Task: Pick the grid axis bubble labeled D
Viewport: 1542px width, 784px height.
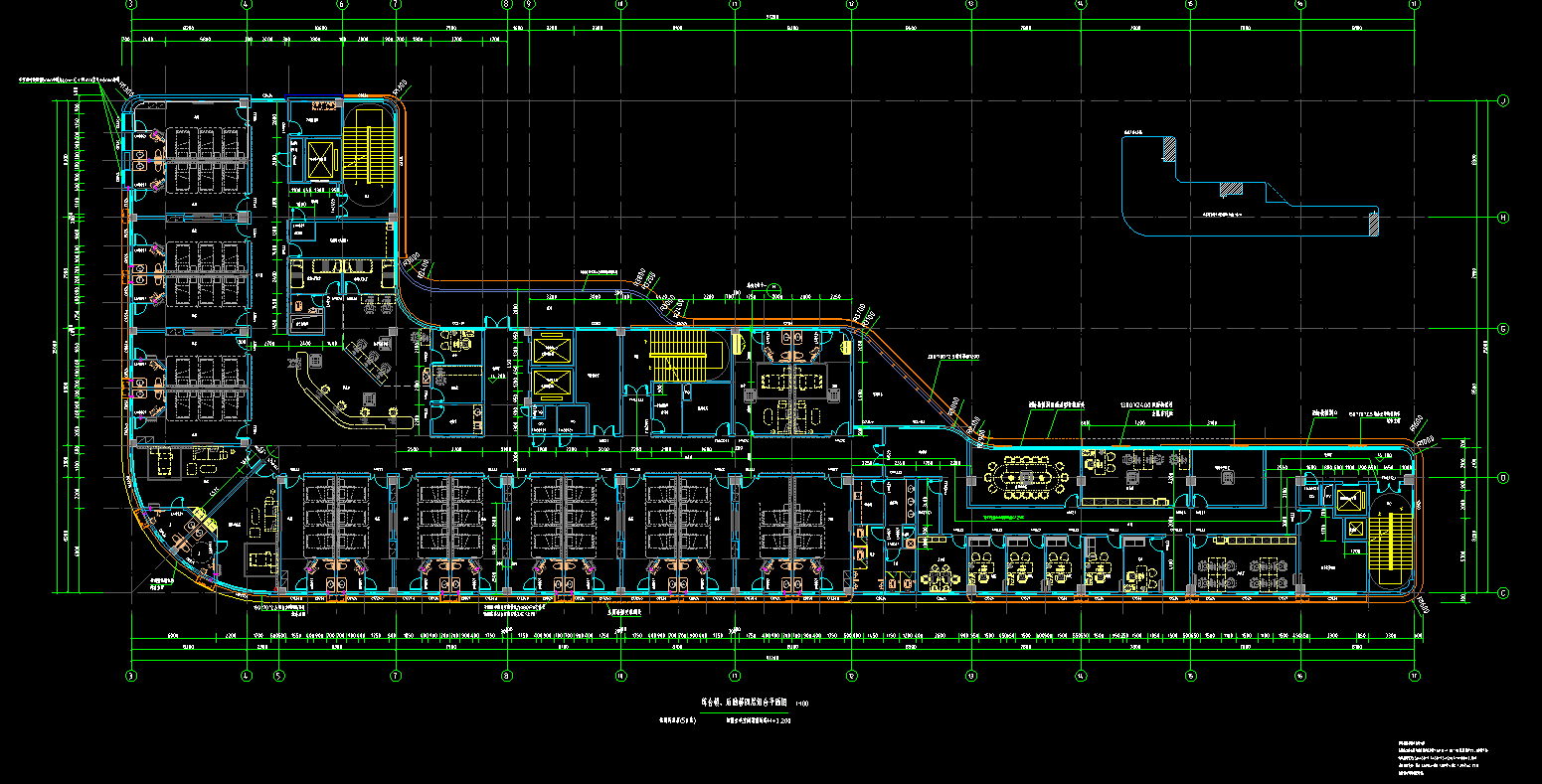Action: (1503, 478)
